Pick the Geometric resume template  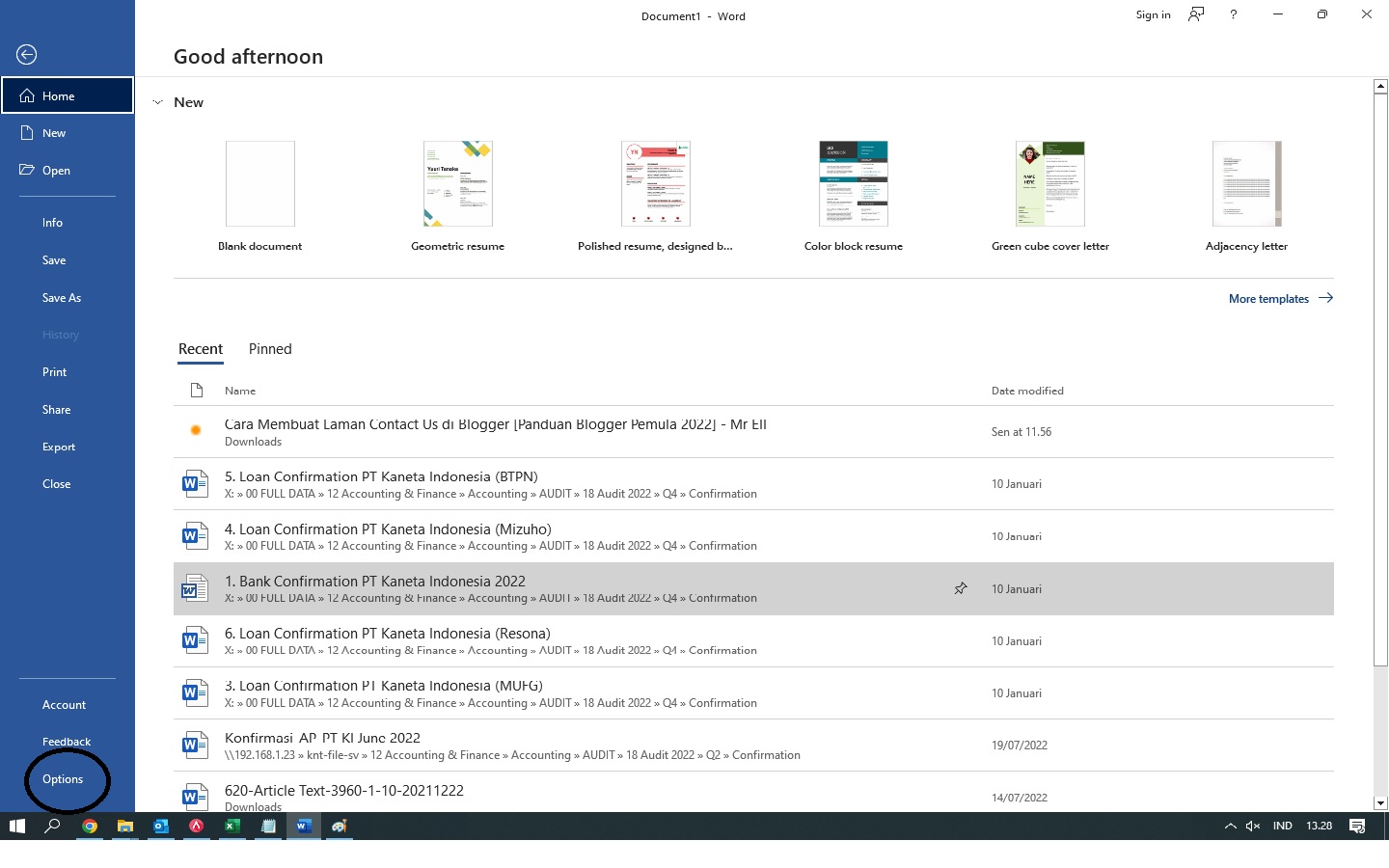pos(458,197)
